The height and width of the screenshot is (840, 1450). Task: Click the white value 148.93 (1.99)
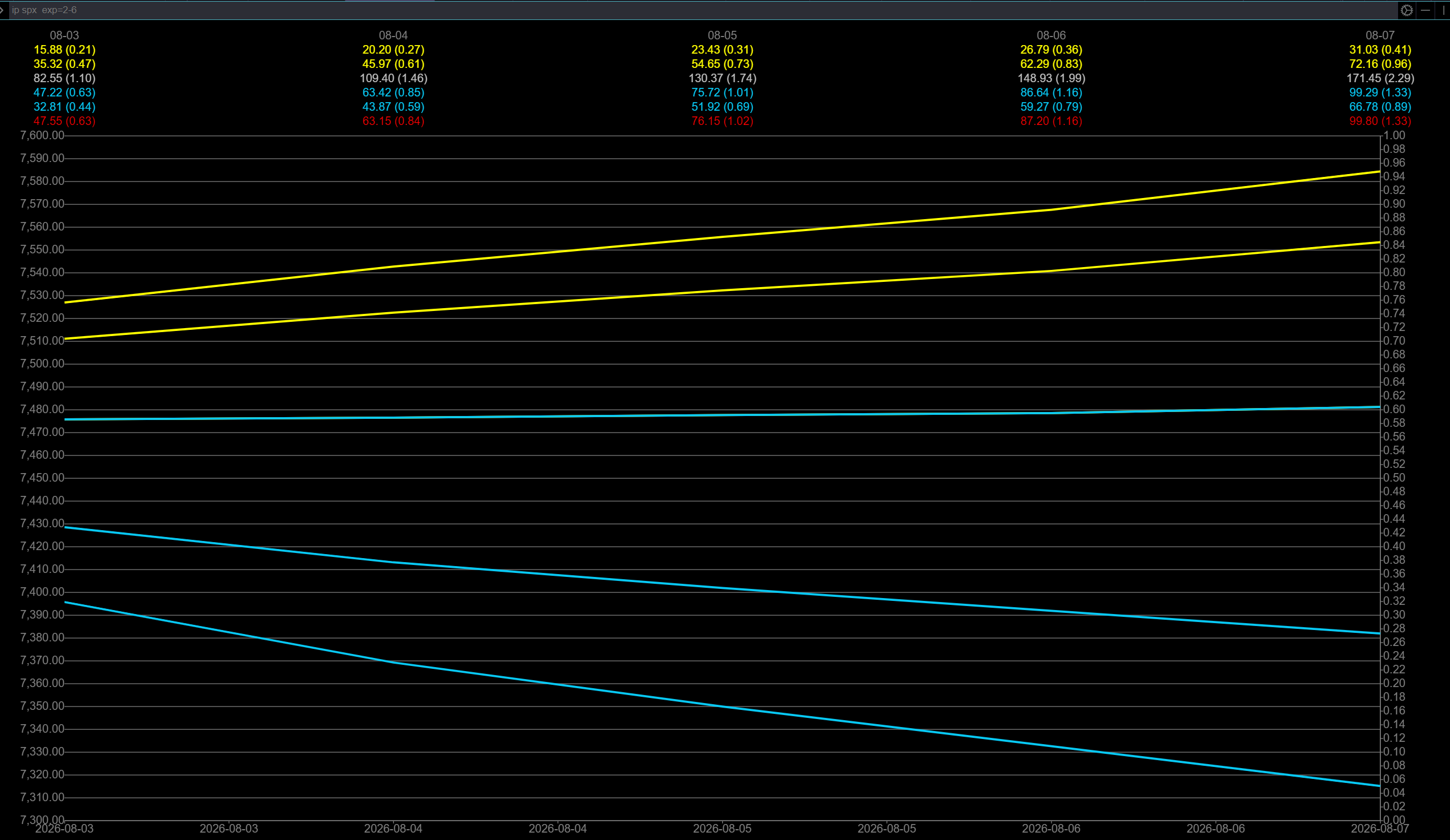pos(1052,78)
